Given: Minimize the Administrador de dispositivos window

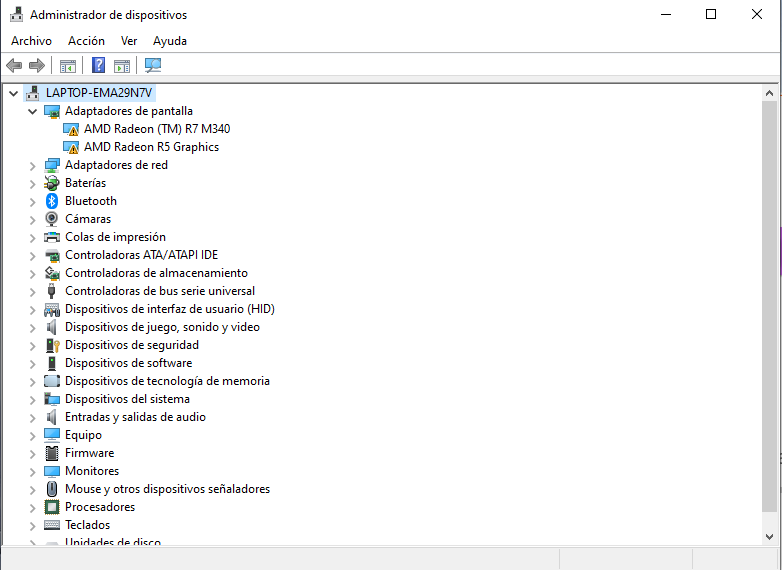Looking at the screenshot, I should 666,14.
